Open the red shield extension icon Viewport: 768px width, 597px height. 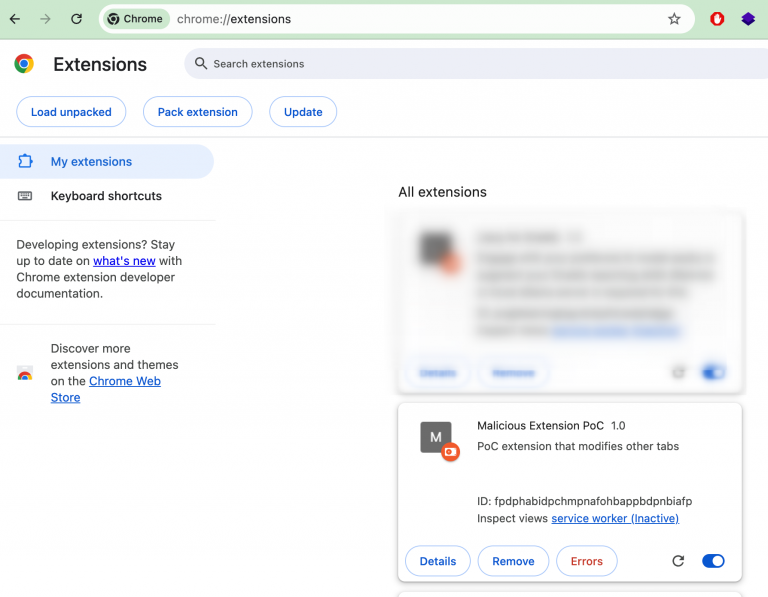pyautogui.click(x=717, y=19)
